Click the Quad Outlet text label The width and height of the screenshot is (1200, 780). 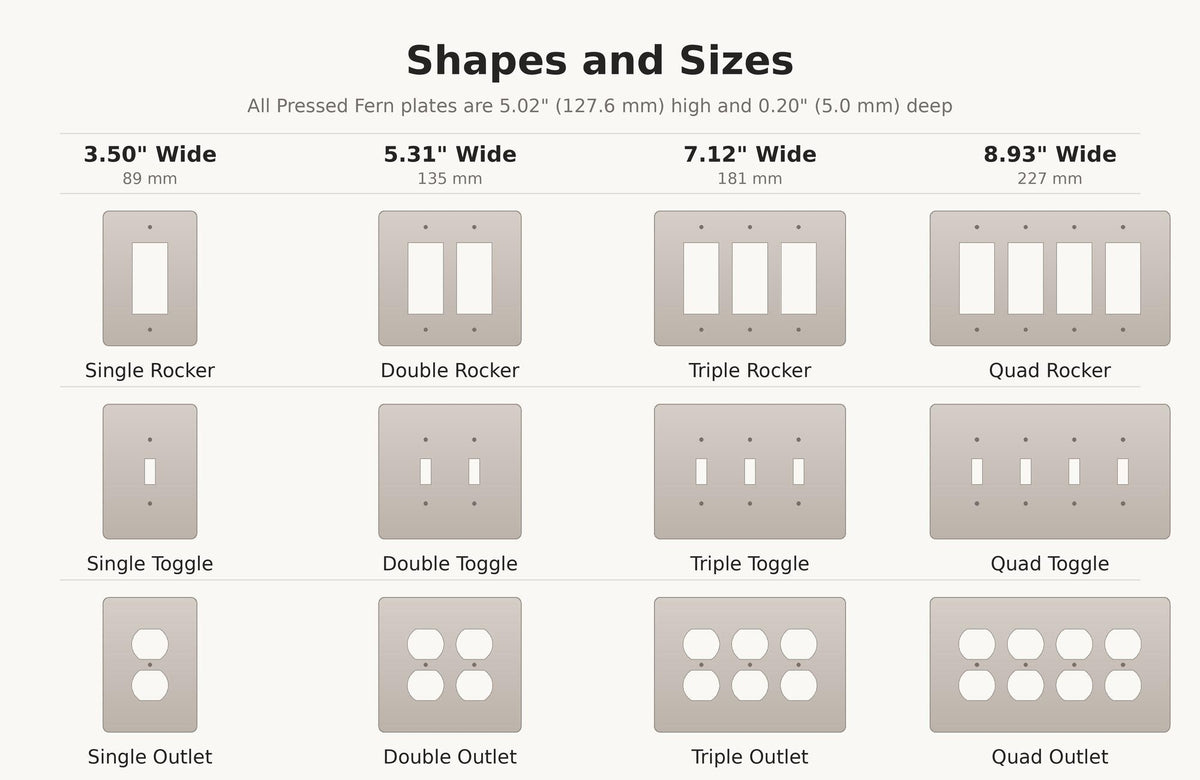pyautogui.click(x=1050, y=757)
